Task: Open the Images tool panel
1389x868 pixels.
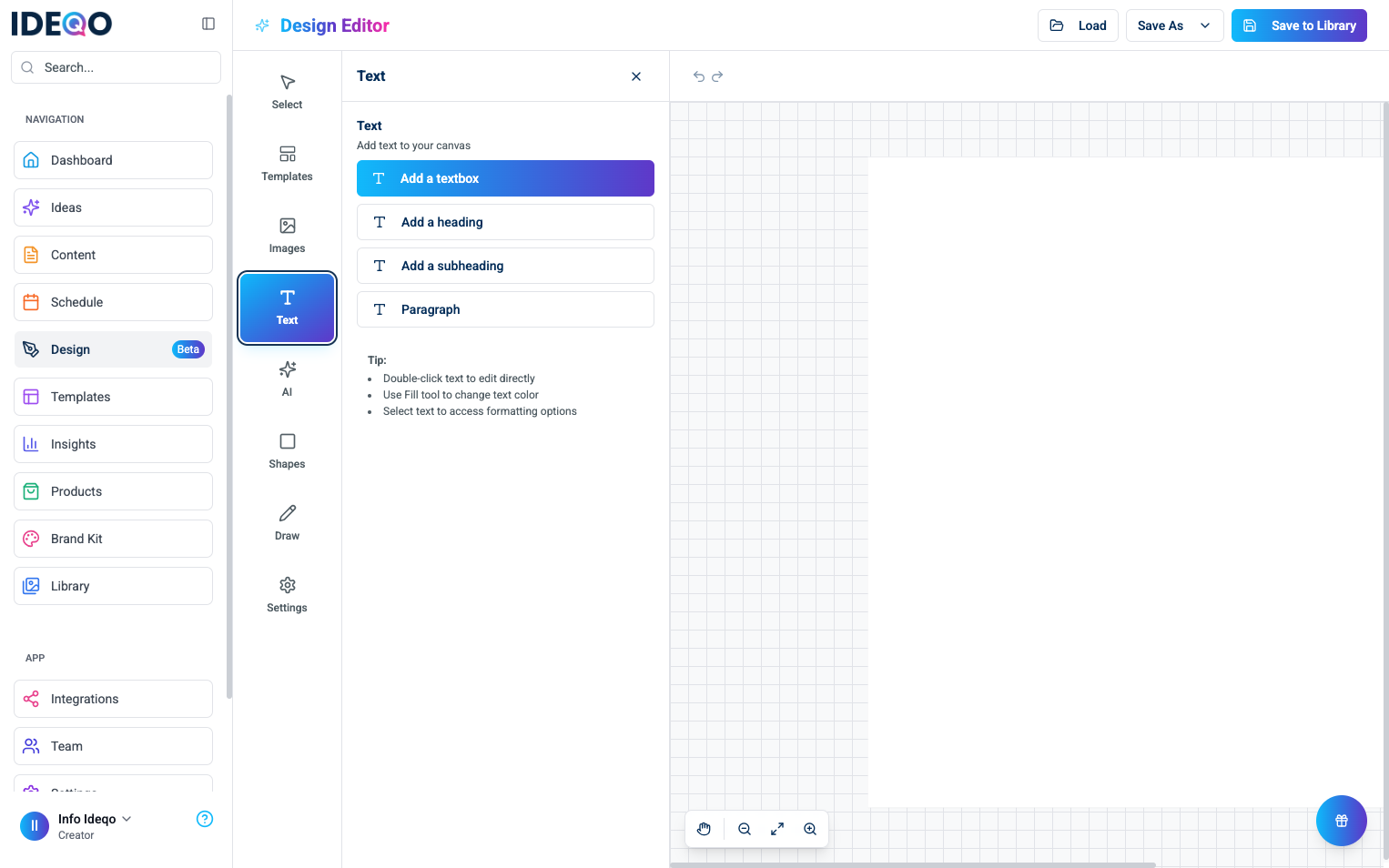Action: [x=287, y=235]
